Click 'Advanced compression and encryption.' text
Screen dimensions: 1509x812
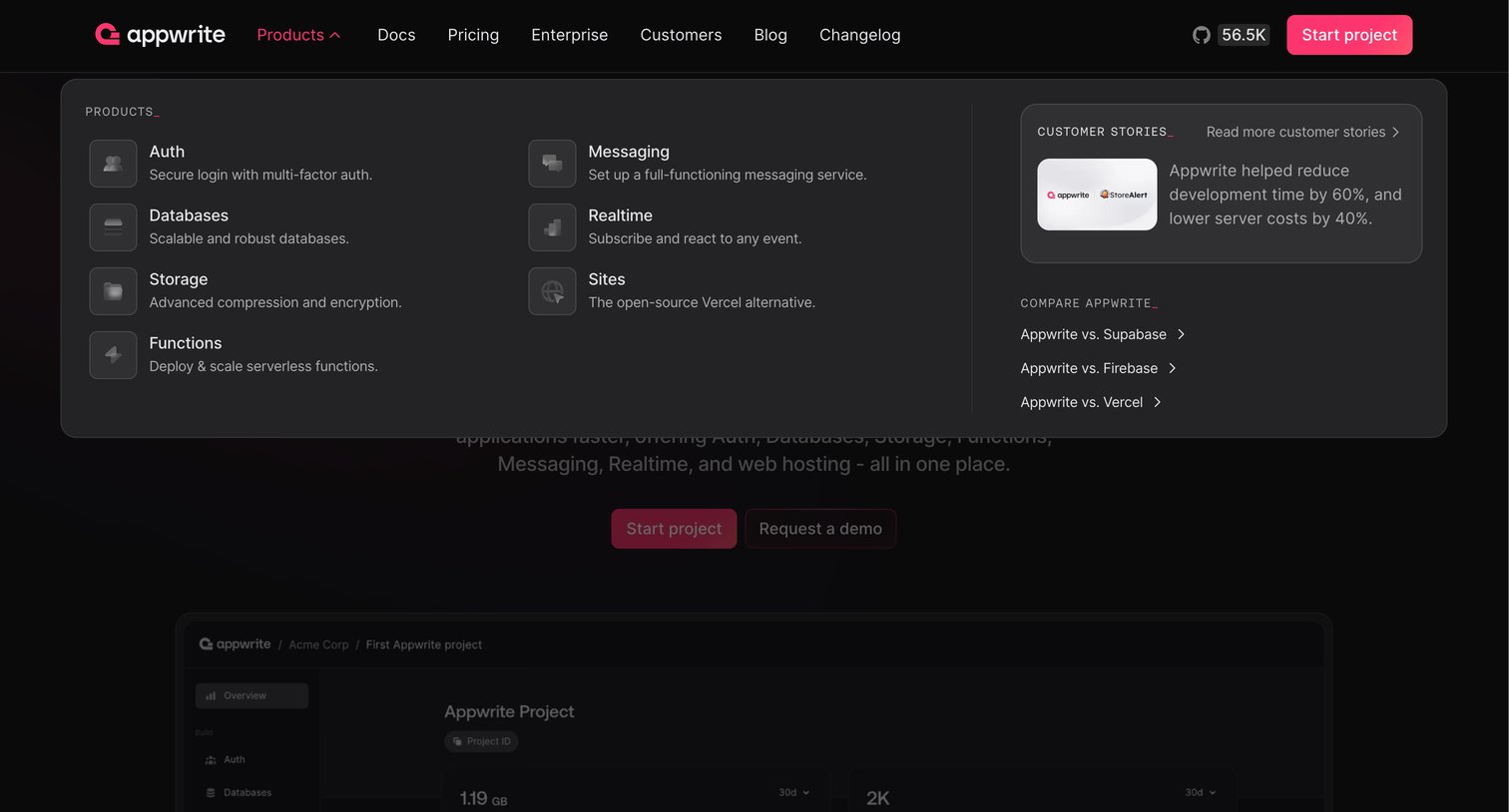pos(275,302)
